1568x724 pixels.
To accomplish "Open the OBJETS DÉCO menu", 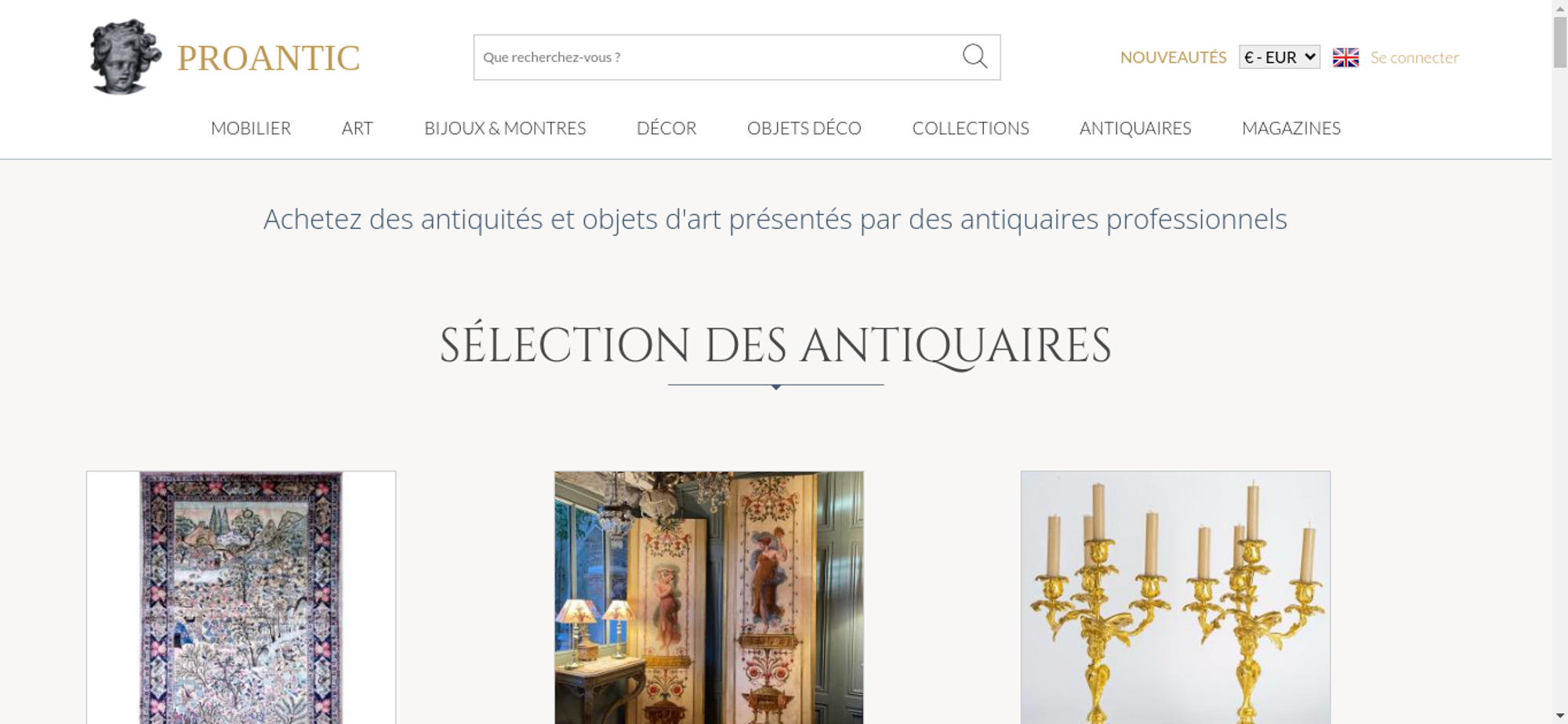I will (804, 128).
